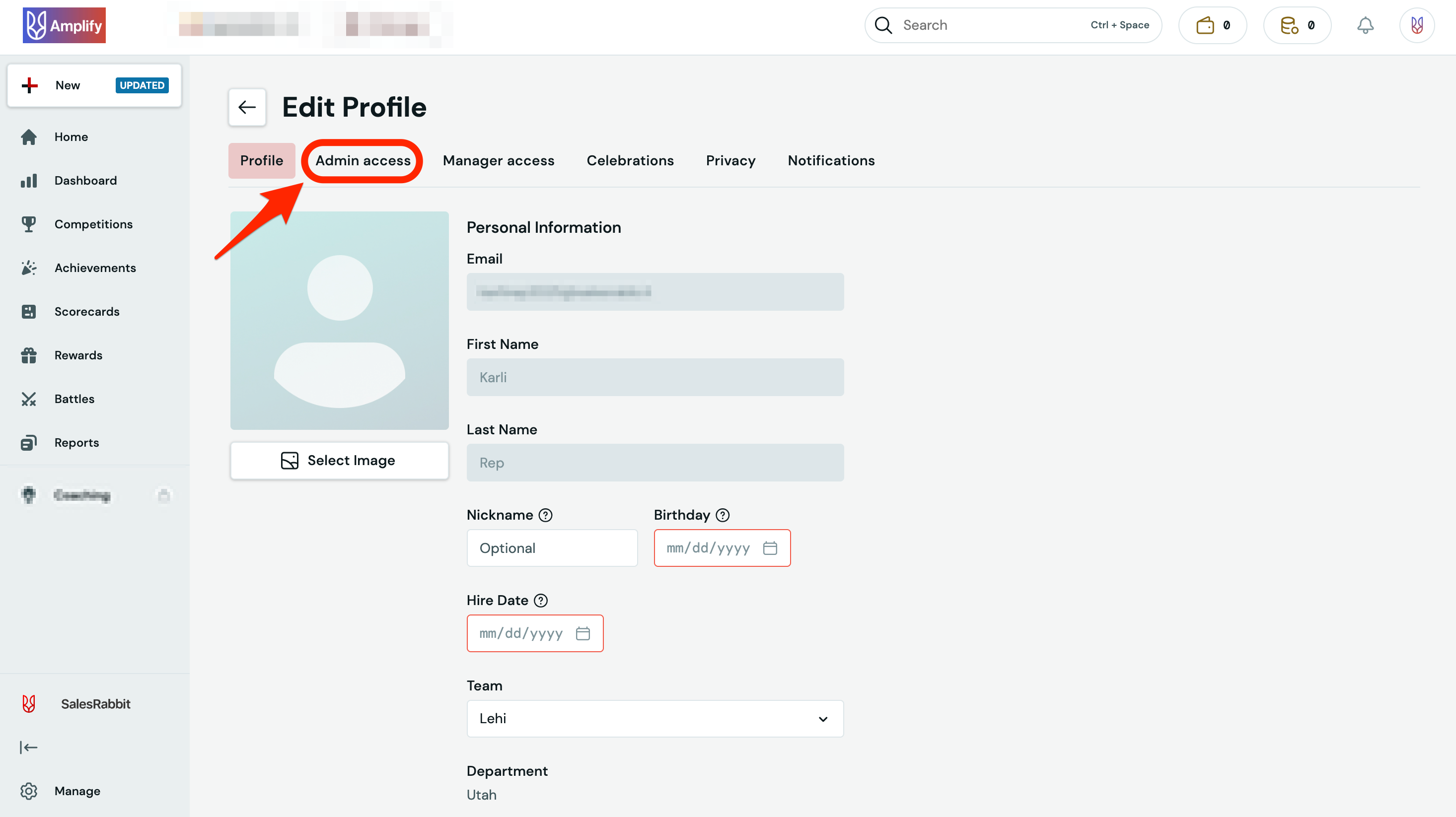The width and height of the screenshot is (1456, 817).
Task: Open the Privacy tab
Action: pyautogui.click(x=730, y=160)
